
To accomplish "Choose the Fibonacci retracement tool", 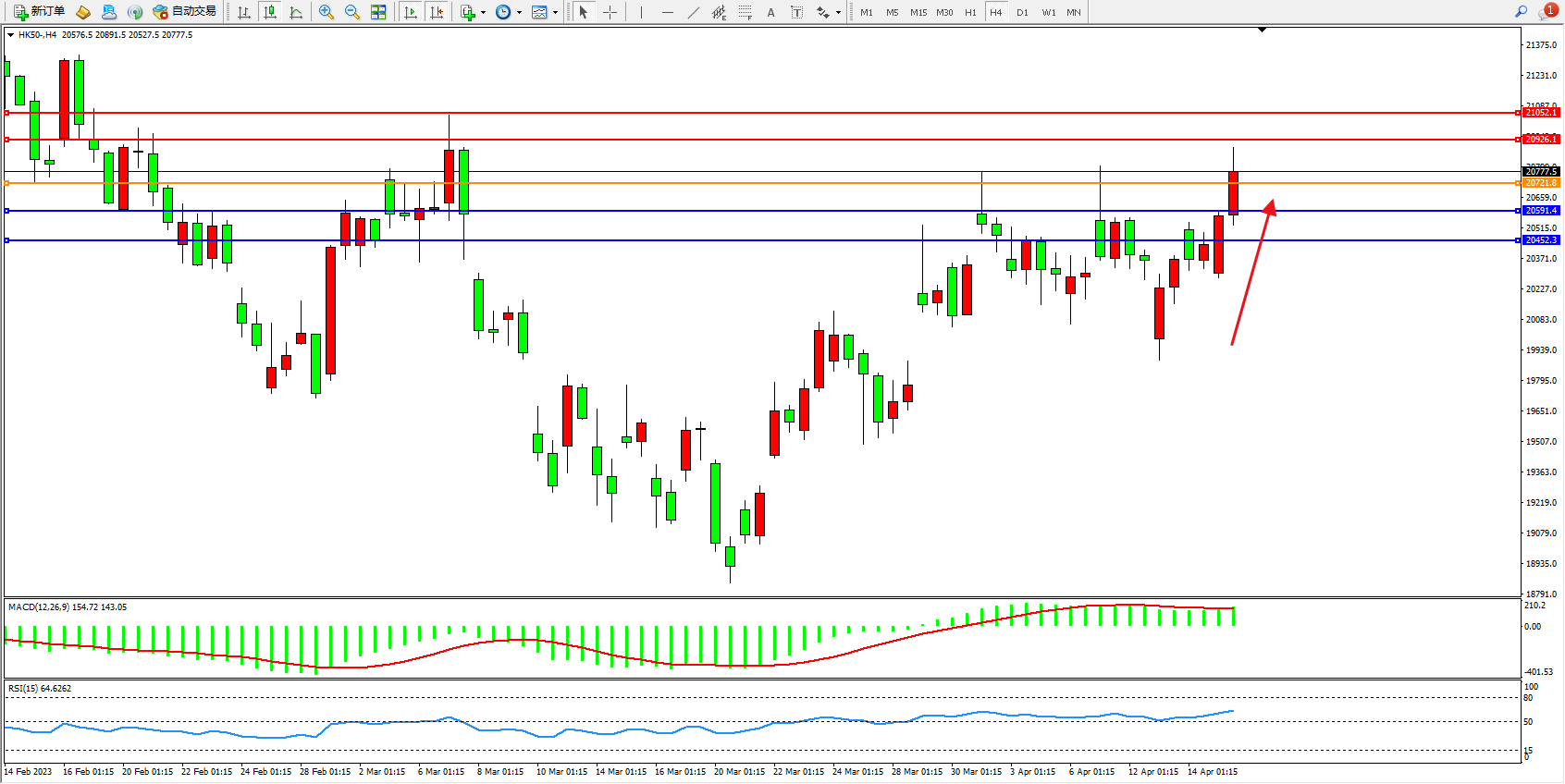I will click(746, 12).
